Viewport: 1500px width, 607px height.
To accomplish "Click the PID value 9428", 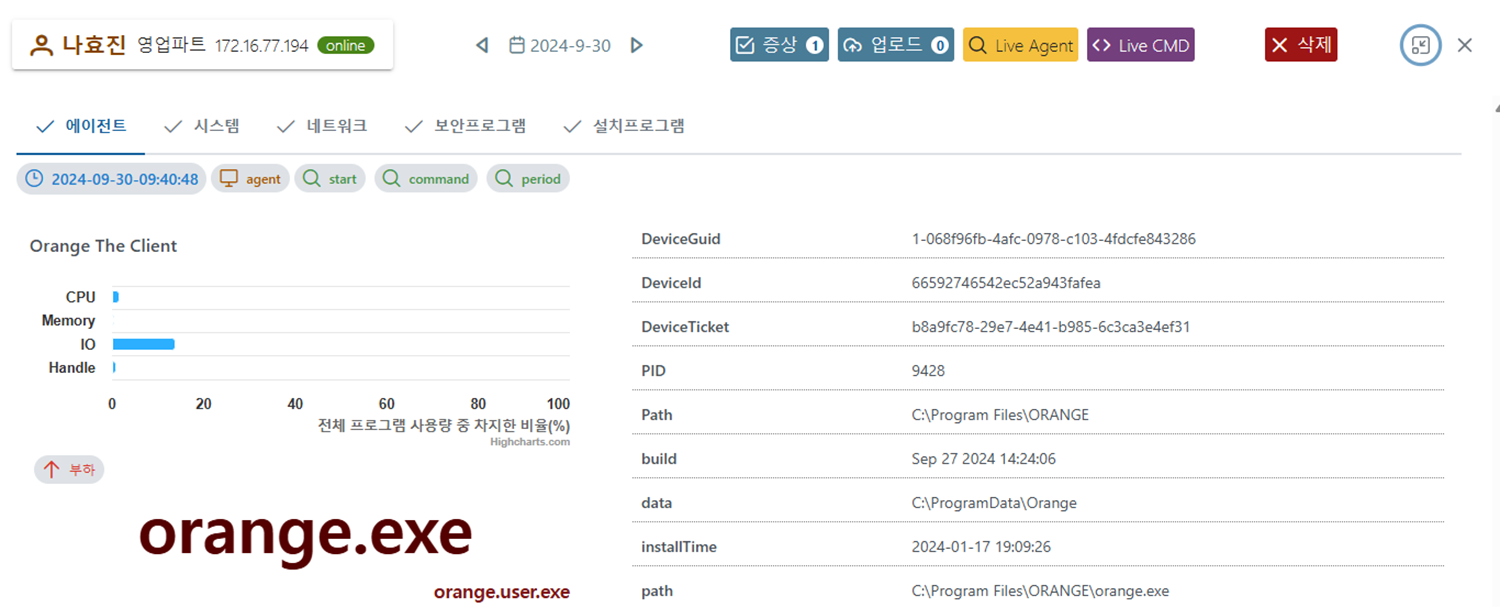I will click(928, 371).
